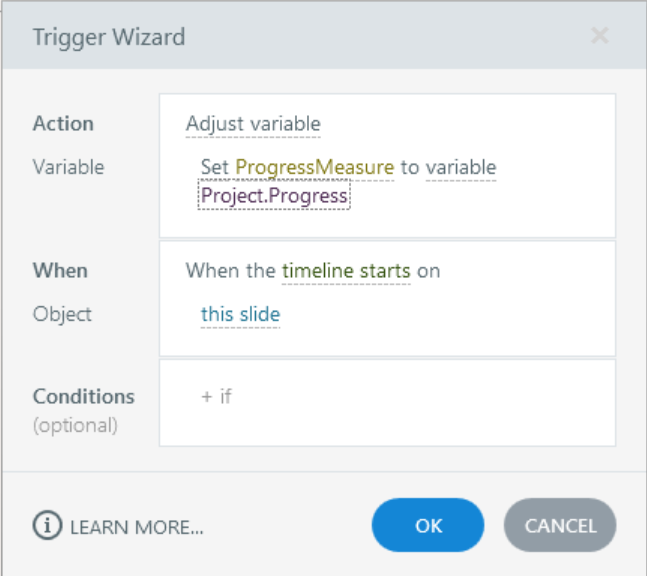Add a condition with '+ if'
The width and height of the screenshot is (647, 576).
216,396
